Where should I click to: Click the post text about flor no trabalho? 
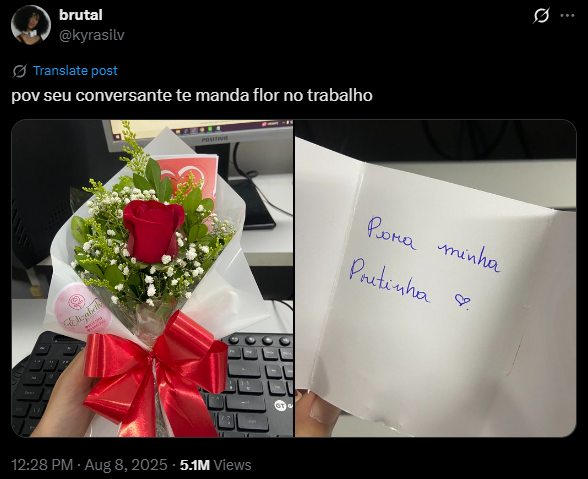(192, 95)
